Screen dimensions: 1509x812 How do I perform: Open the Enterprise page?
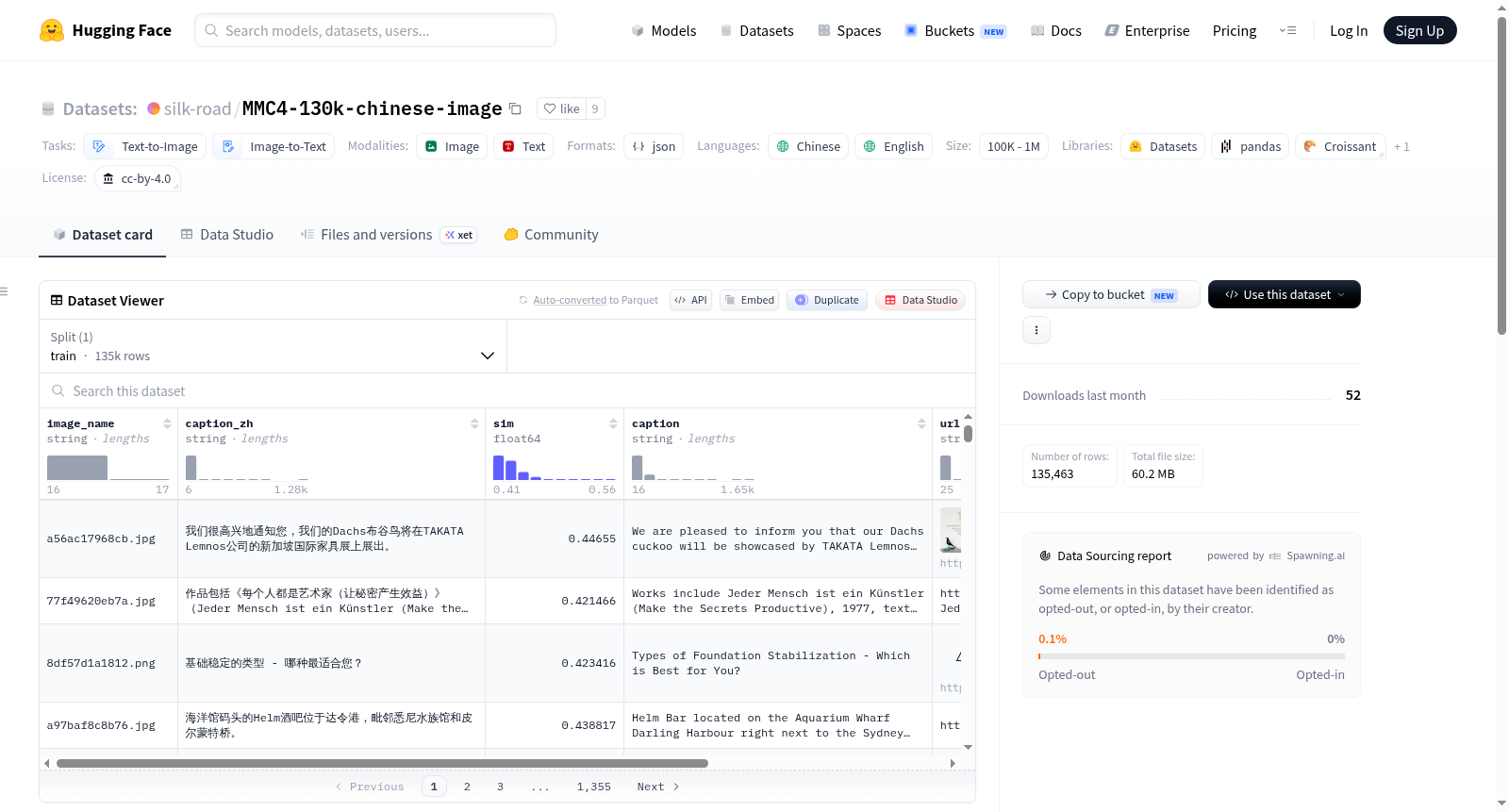(x=1147, y=30)
